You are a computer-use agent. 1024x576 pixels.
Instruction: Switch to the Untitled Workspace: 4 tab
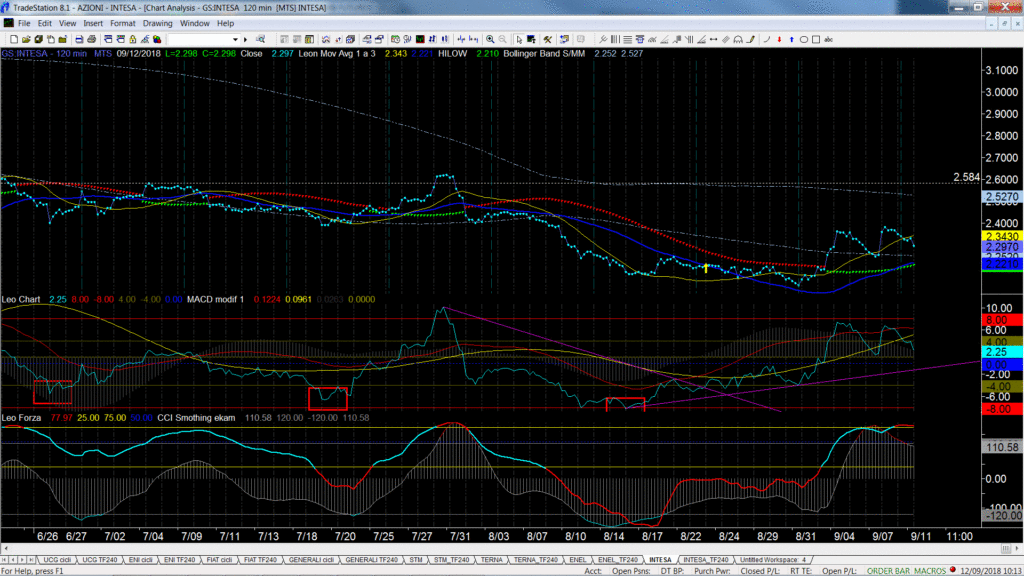click(x=773, y=560)
